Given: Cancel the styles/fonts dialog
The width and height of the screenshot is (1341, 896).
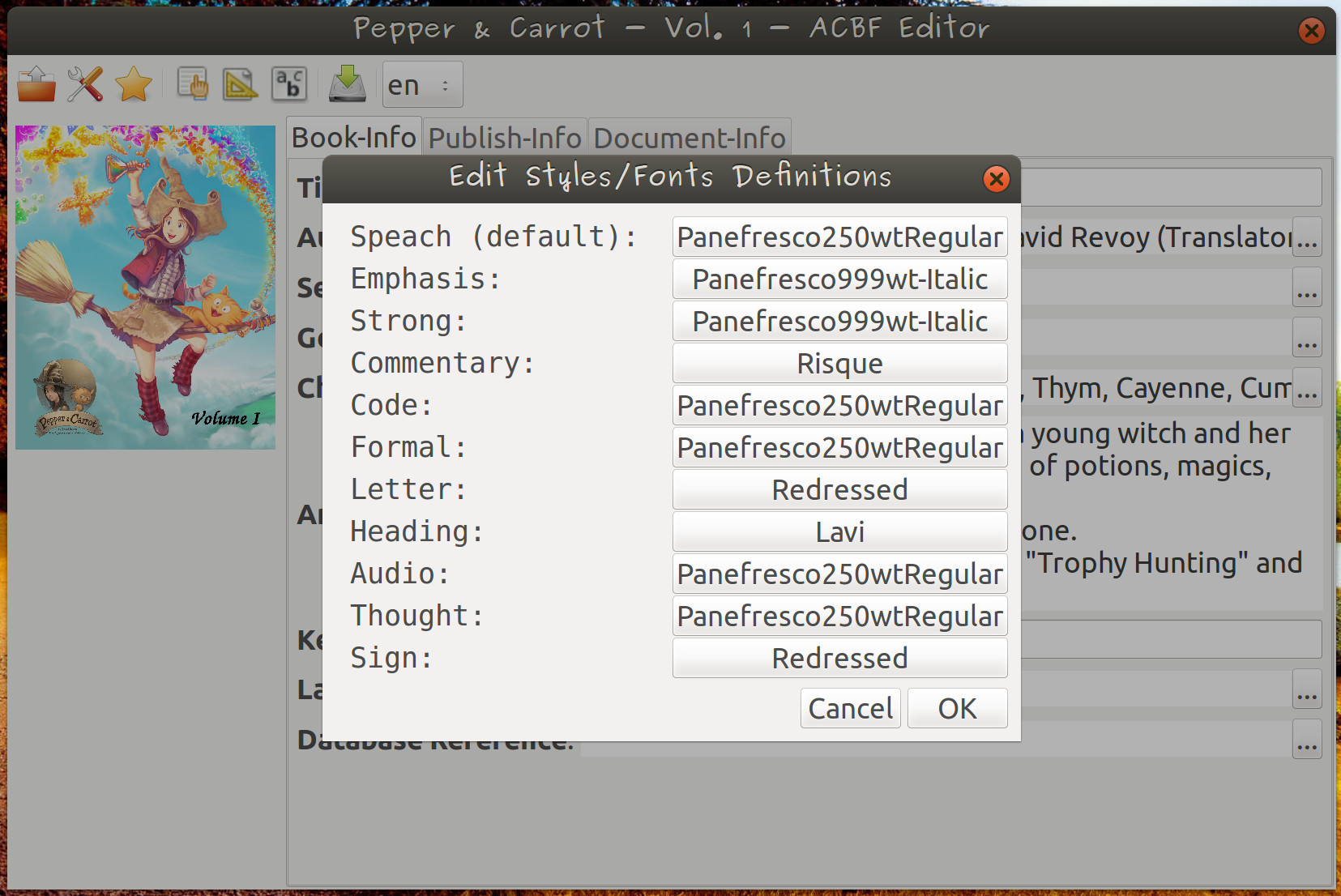Looking at the screenshot, I should 851,708.
